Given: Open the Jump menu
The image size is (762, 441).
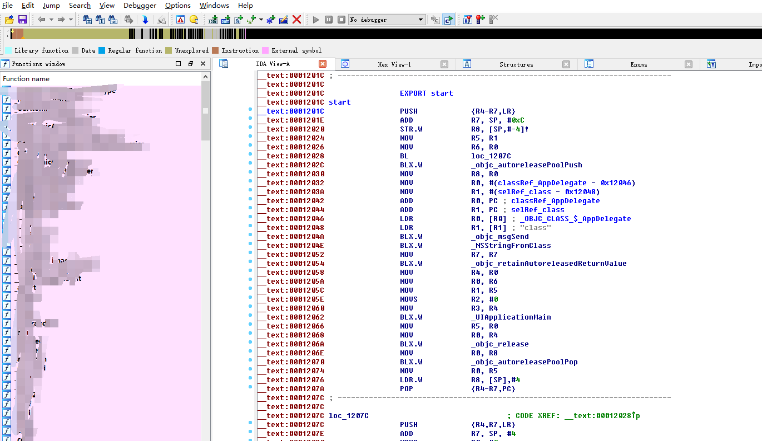Looking at the screenshot, I should pyautogui.click(x=51, y=5).
